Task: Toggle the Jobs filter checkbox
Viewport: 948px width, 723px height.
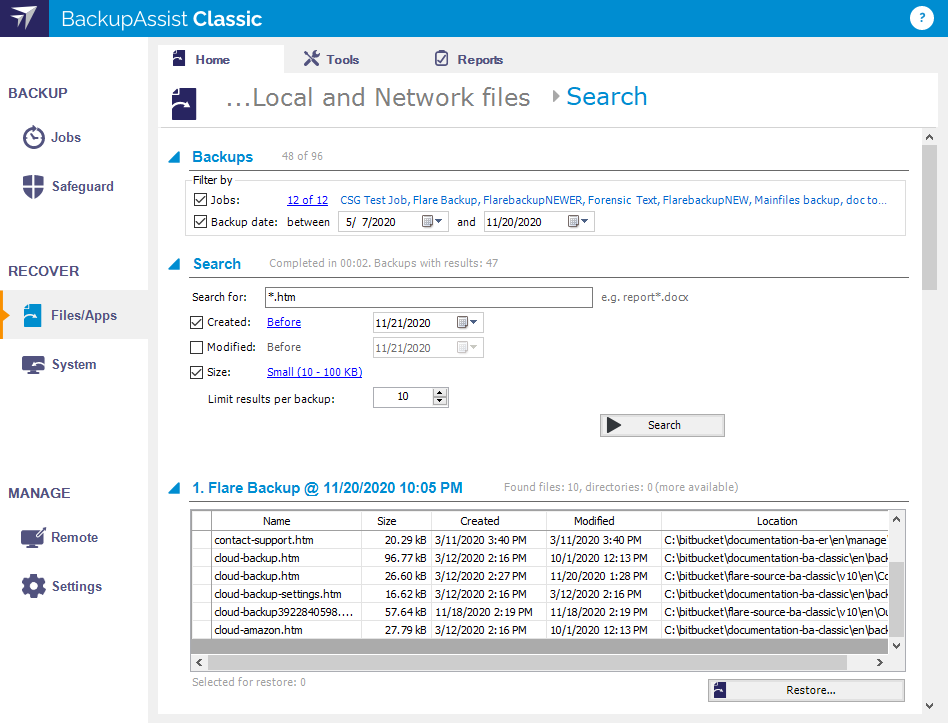Action: tap(200, 199)
